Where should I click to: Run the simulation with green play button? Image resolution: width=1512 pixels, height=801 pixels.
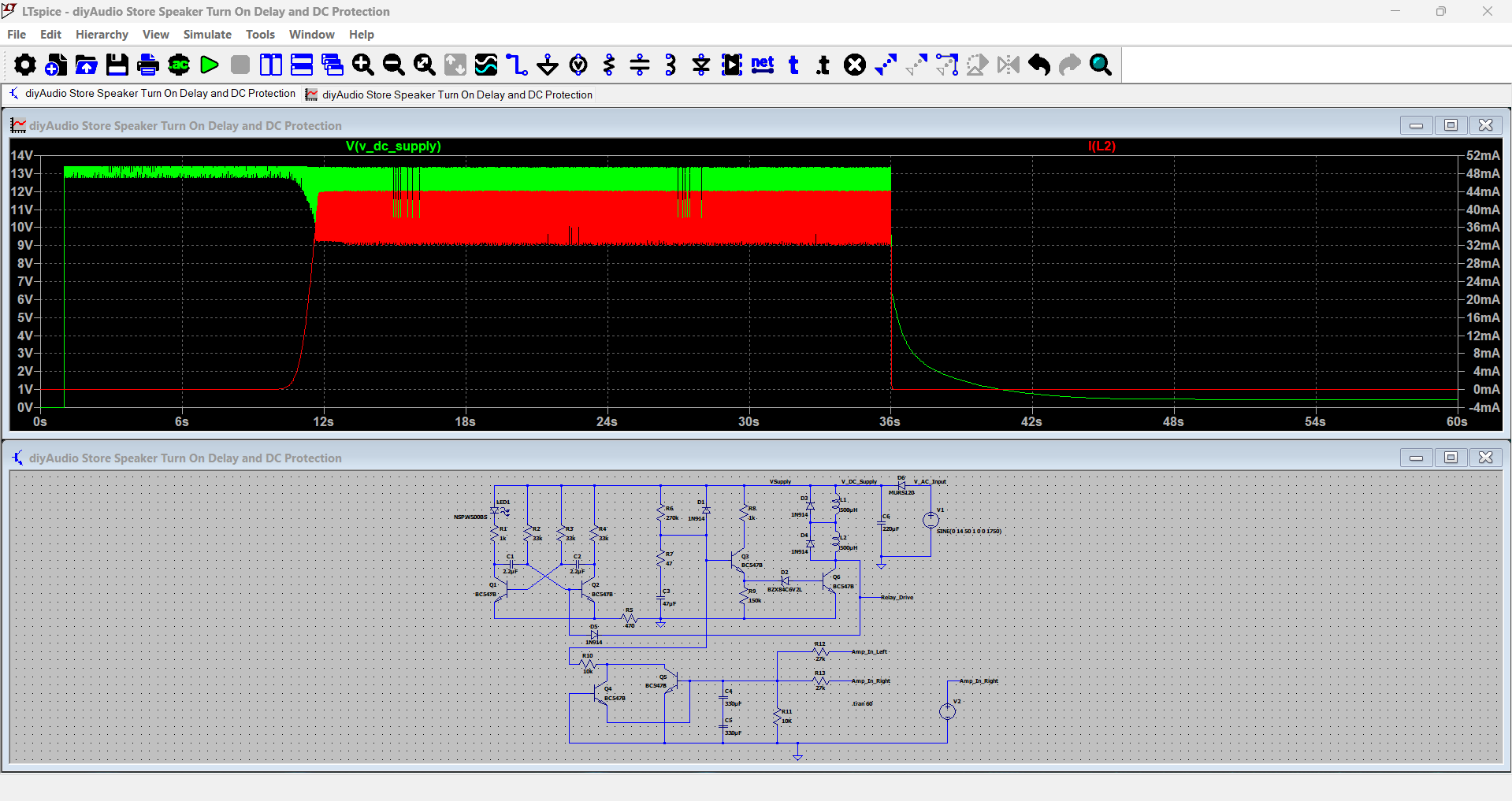(x=210, y=65)
